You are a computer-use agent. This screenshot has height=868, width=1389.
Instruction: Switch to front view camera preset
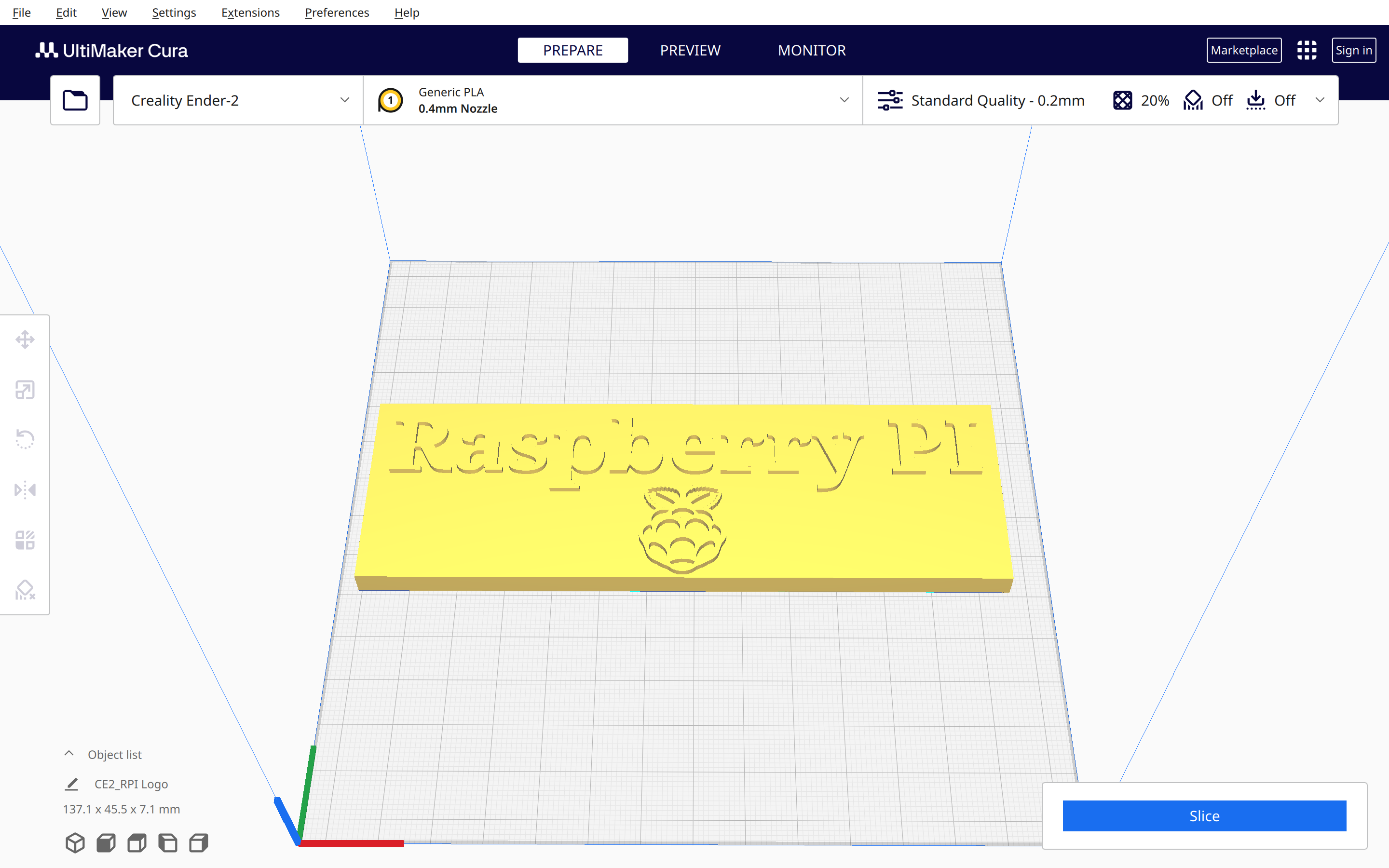[106, 843]
